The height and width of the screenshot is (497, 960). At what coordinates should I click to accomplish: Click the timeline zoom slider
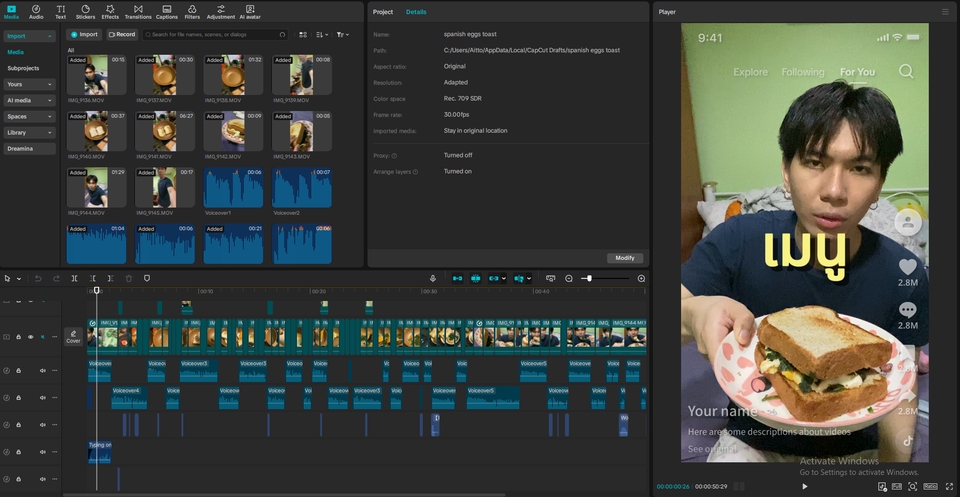tap(590, 278)
